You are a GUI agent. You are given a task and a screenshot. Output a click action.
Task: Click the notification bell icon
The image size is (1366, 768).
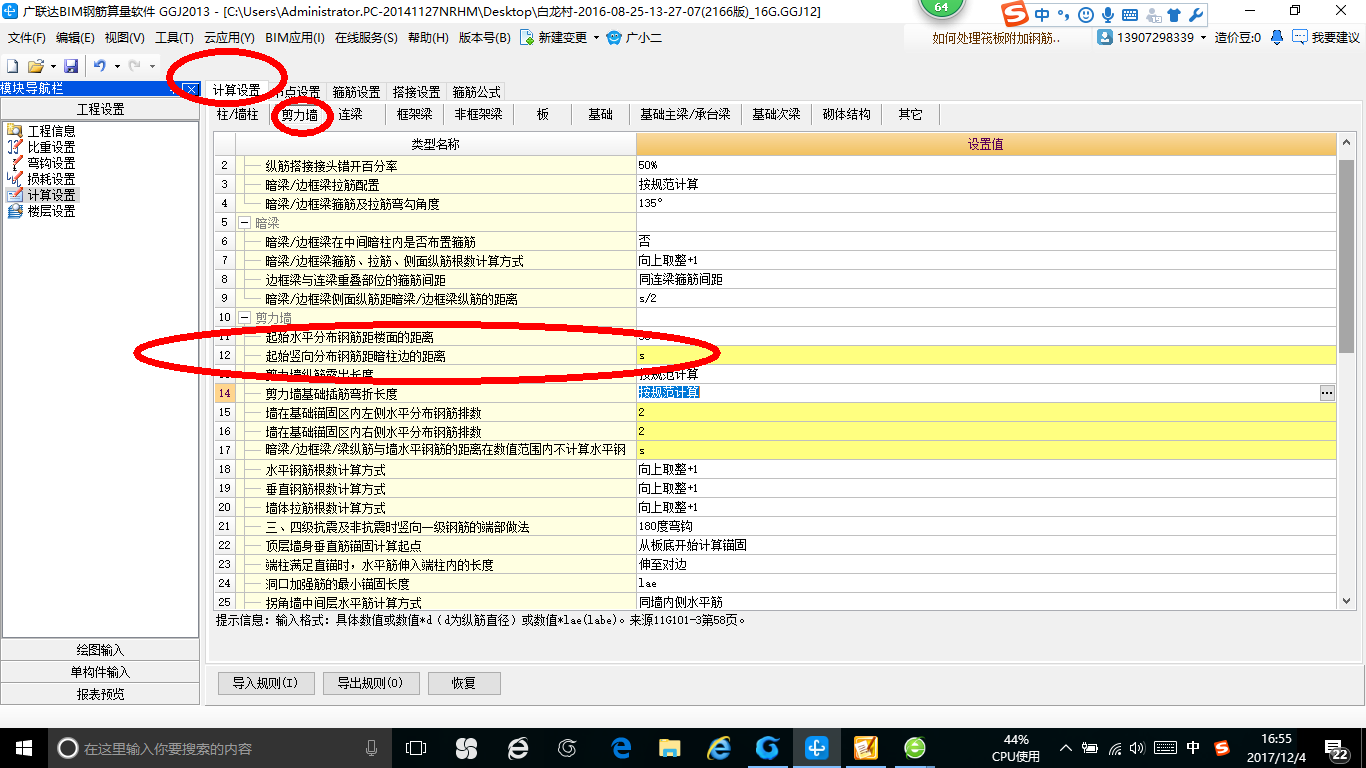1277,37
